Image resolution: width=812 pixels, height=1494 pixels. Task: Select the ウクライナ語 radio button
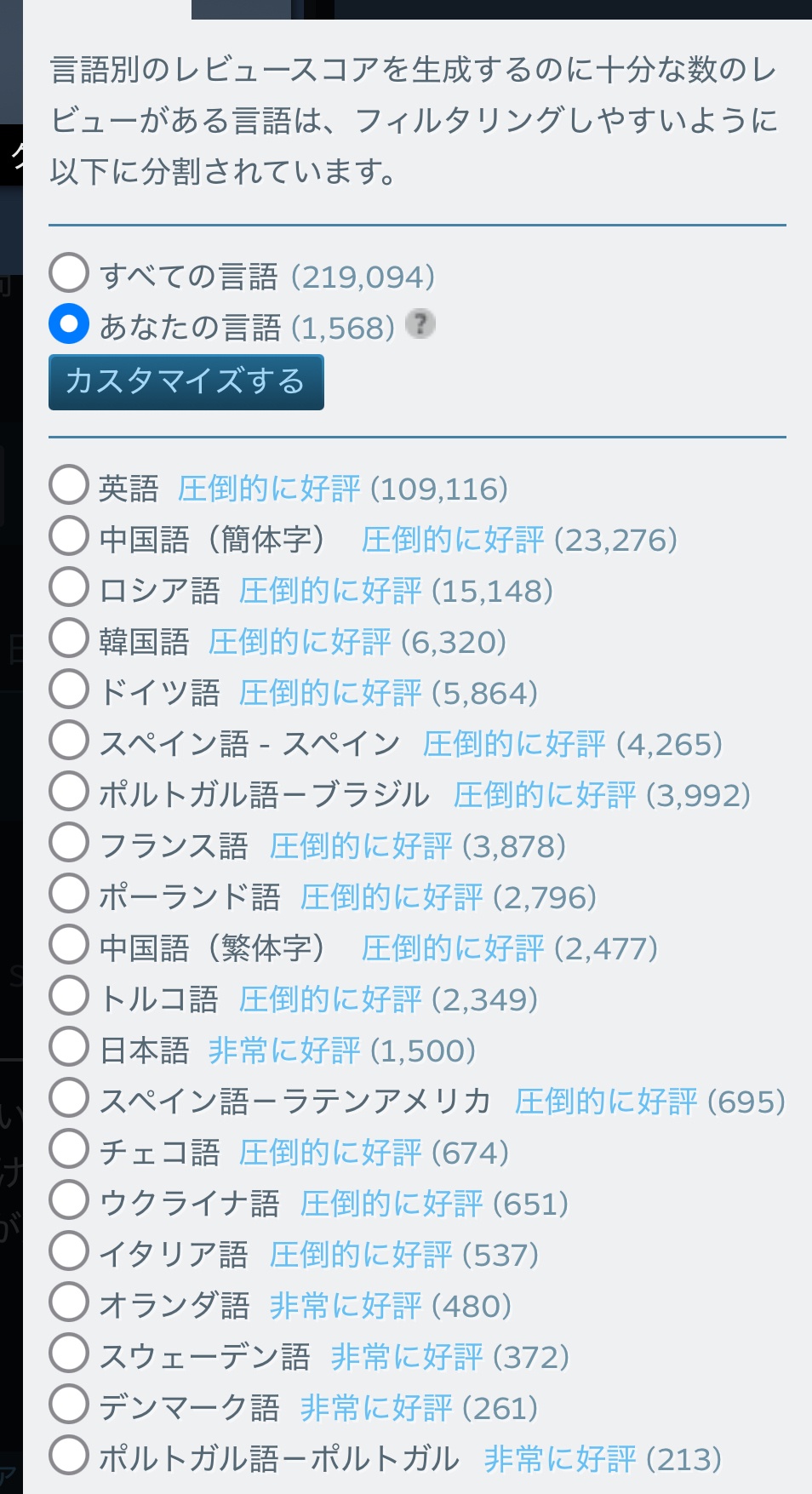pos(69,1200)
